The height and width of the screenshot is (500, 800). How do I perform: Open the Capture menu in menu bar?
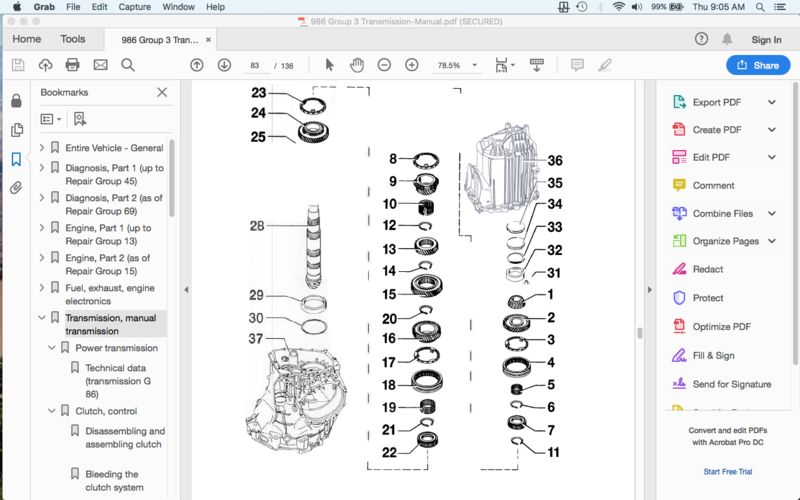click(134, 7)
